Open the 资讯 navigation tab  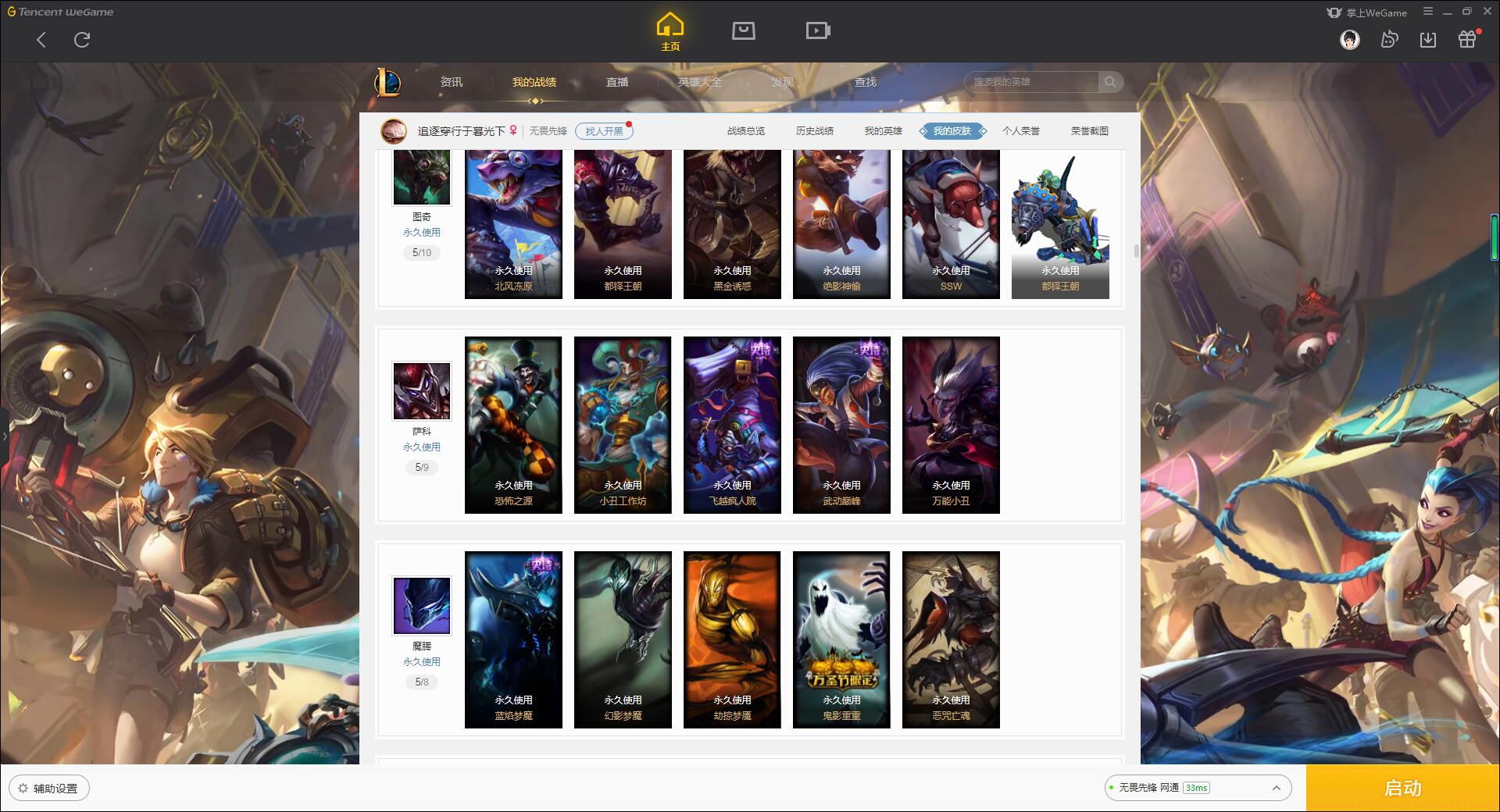point(452,82)
